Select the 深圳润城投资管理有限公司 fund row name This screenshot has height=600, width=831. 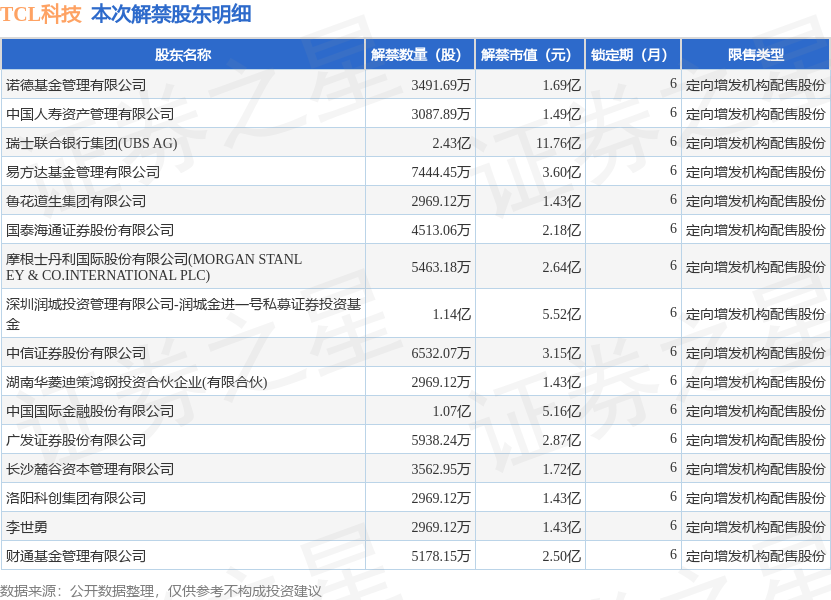[183, 314]
